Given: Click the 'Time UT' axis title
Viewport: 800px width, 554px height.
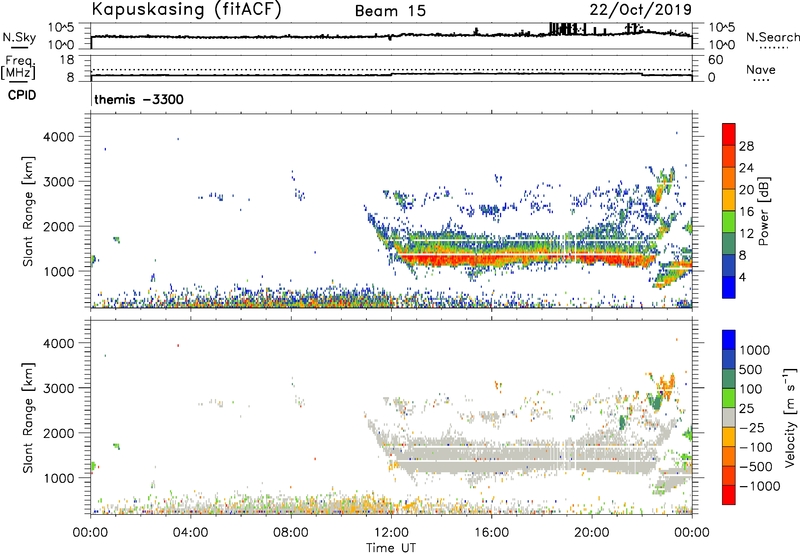Looking at the screenshot, I should (391, 548).
